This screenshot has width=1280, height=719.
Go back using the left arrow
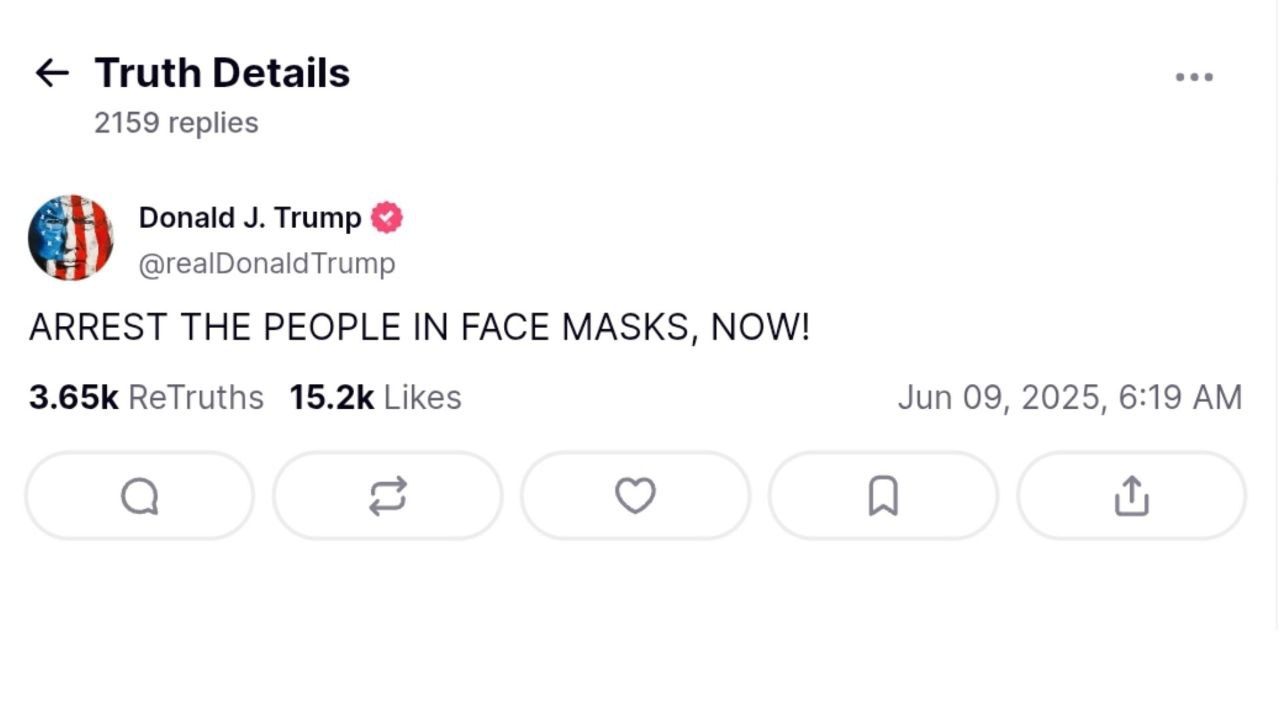[51, 73]
